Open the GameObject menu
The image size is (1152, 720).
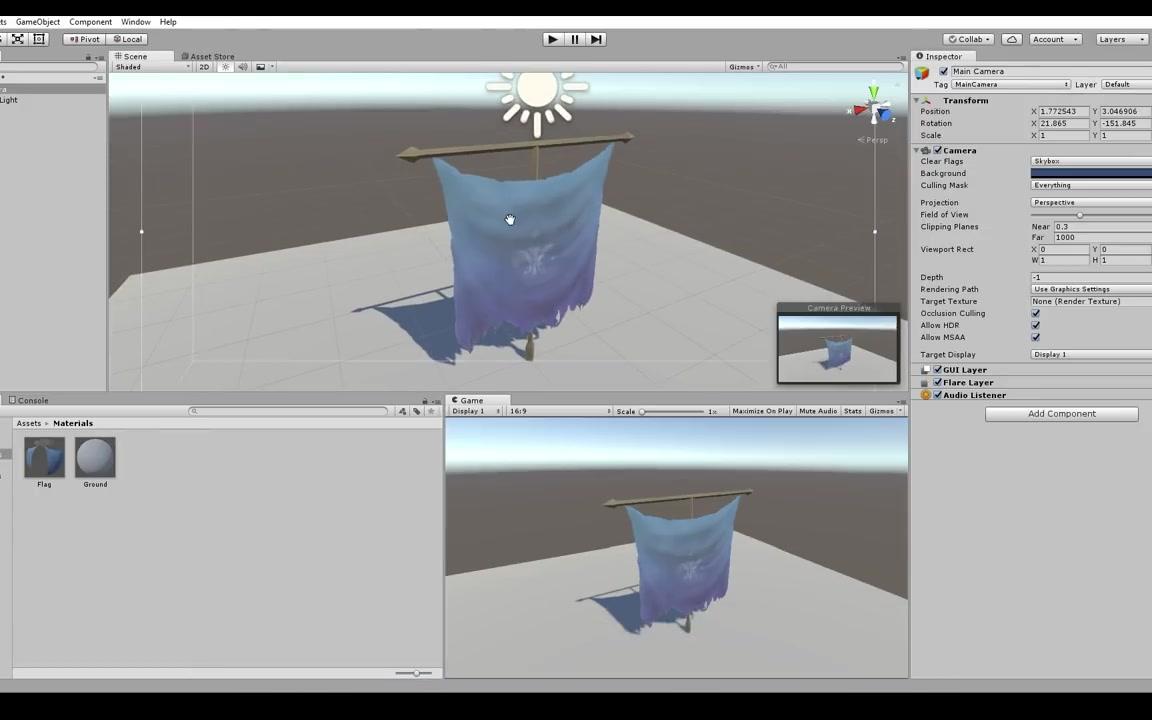(x=38, y=21)
